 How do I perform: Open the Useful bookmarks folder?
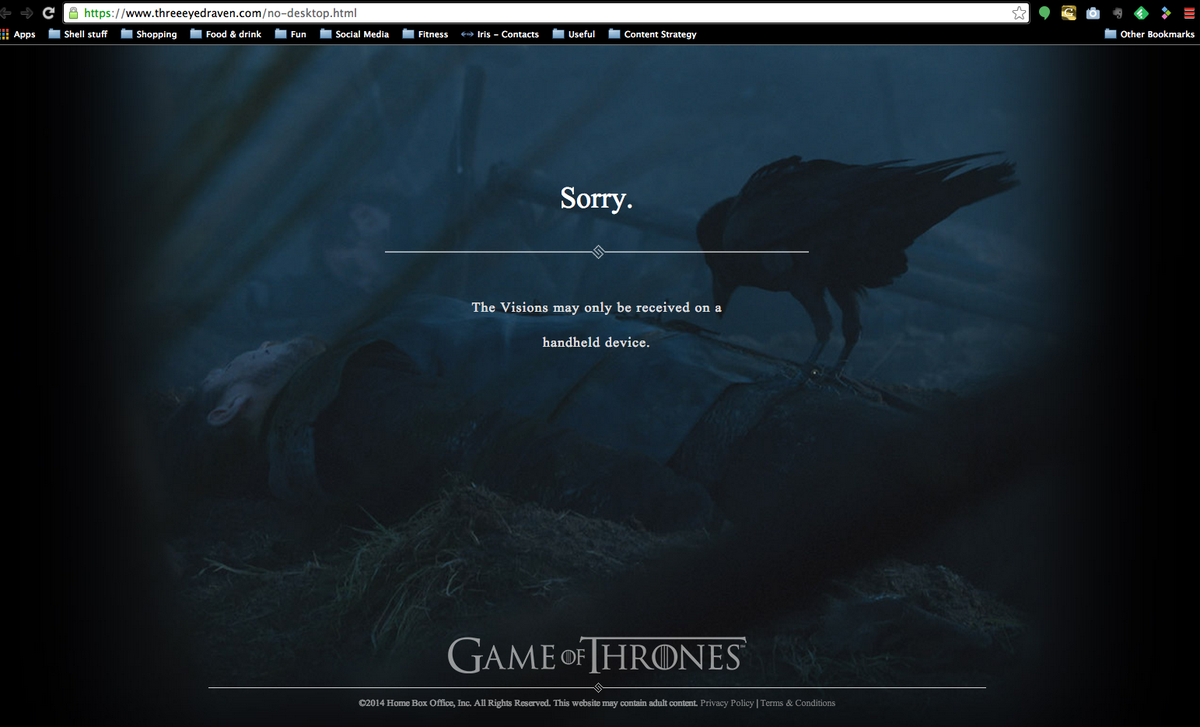click(x=574, y=34)
